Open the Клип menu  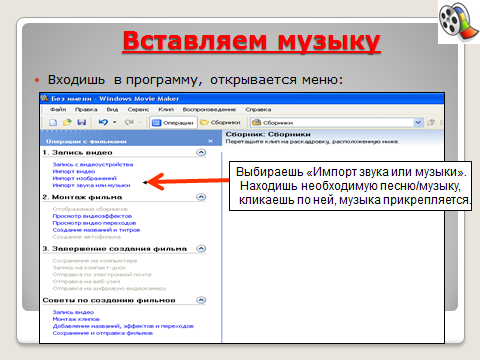tap(166, 109)
